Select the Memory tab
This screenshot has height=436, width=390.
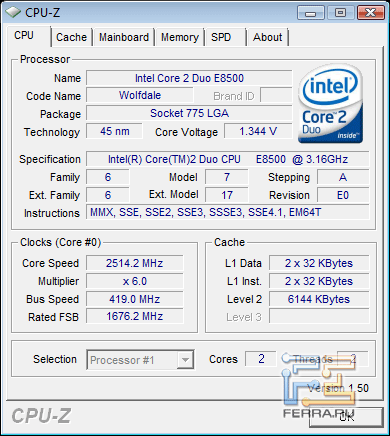pyautogui.click(x=180, y=37)
